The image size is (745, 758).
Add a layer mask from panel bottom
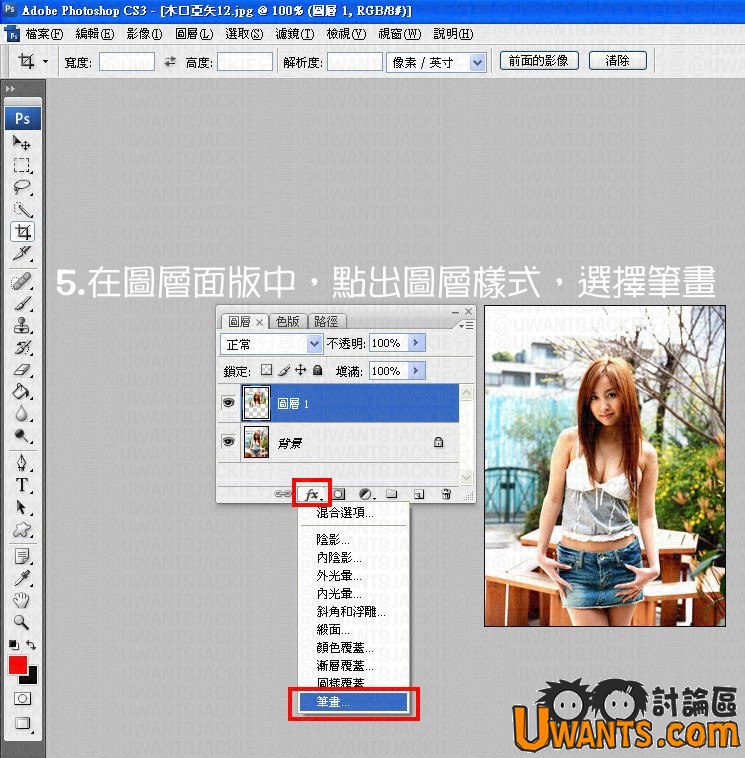click(339, 494)
